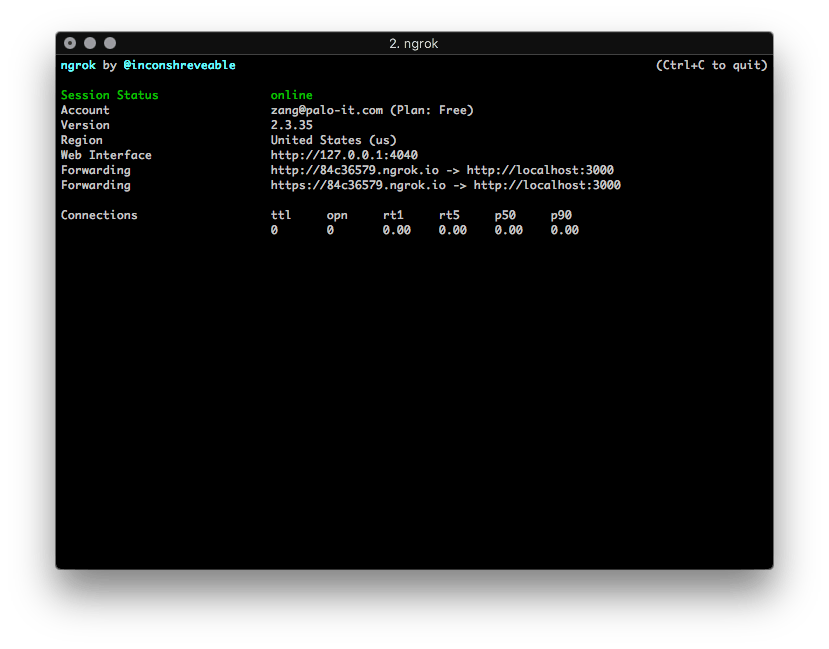Image resolution: width=829 pixels, height=649 pixels.
Task: Click the 'Session Status' label
Action: coord(109,95)
